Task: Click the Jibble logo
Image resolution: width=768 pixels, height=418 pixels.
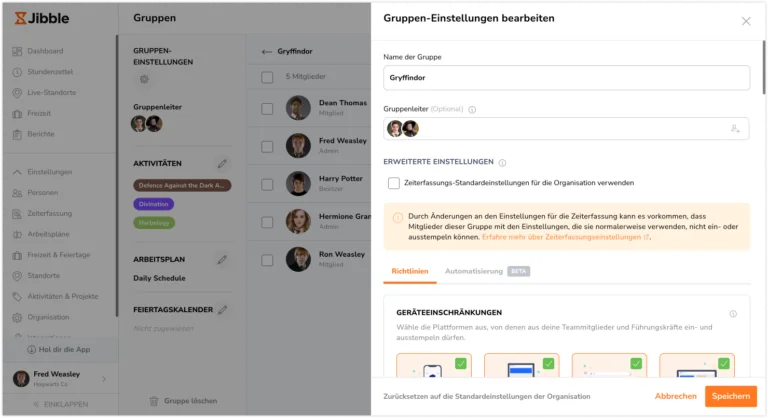Action: (42, 18)
